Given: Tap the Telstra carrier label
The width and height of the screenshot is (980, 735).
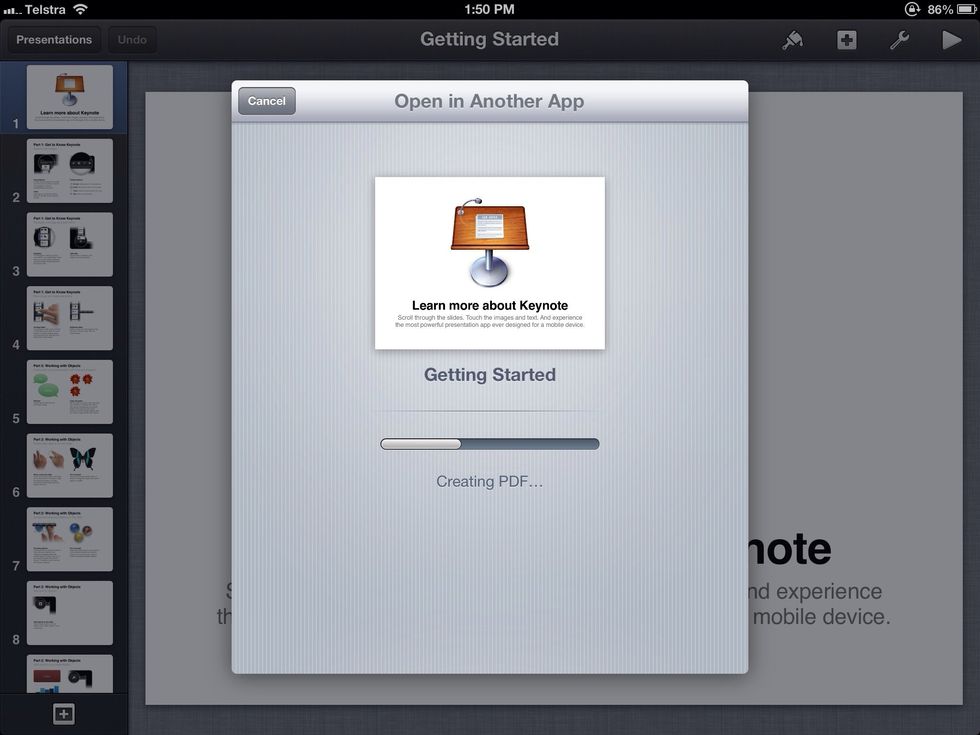Looking at the screenshot, I should [x=45, y=9].
